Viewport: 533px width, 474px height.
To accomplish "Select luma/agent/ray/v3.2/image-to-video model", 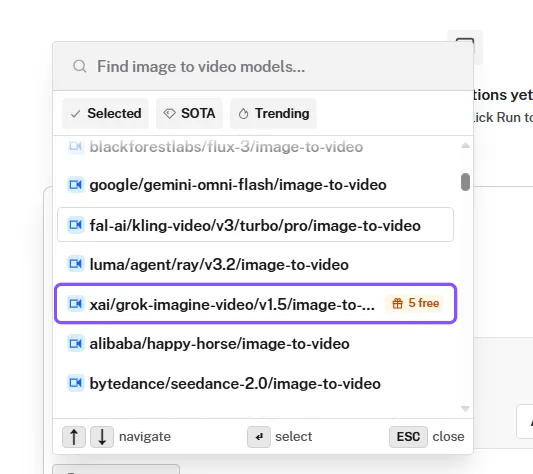I will pyautogui.click(x=256, y=265).
